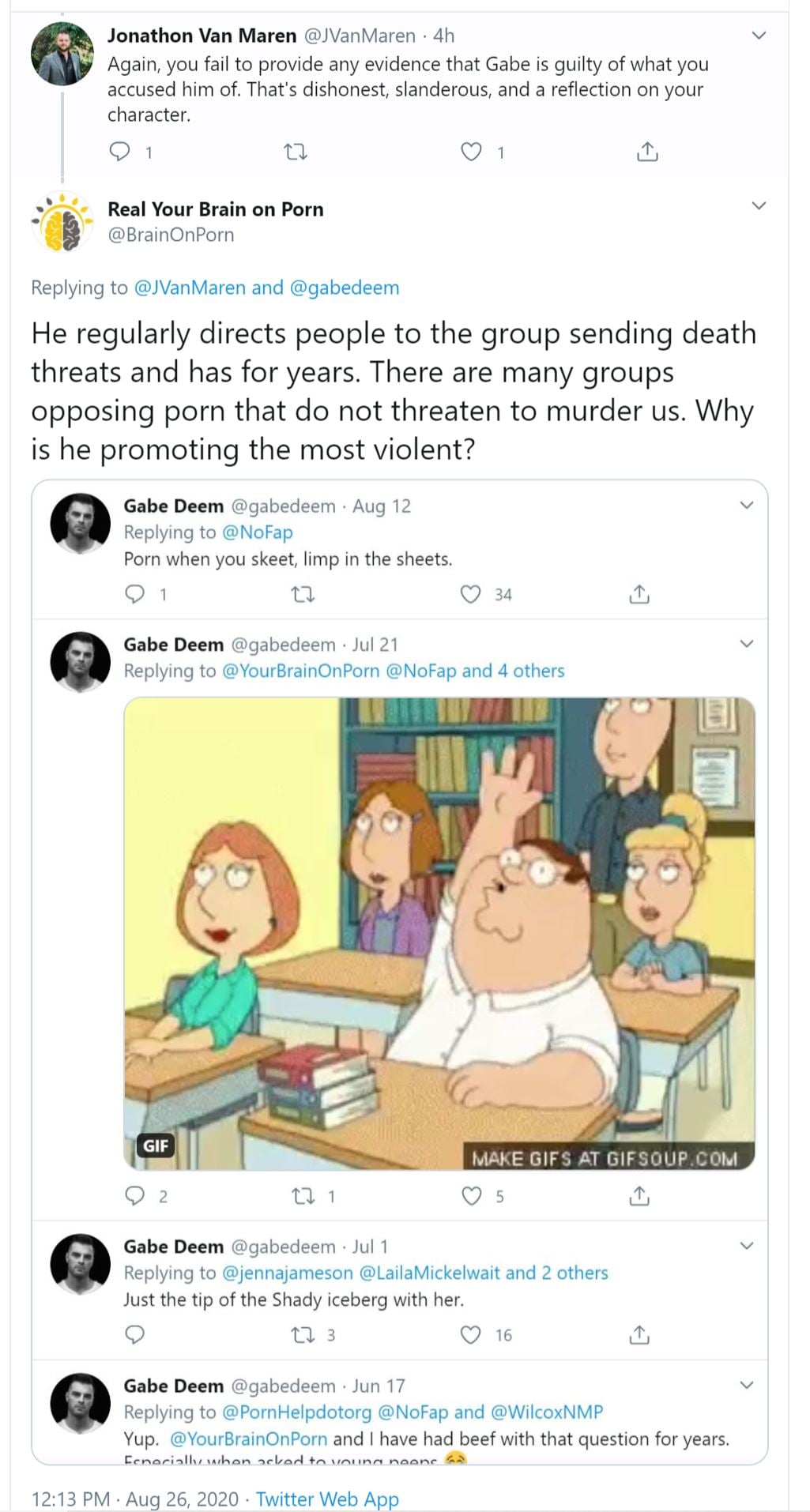Image resolution: width=810 pixels, height=1512 pixels.
Task: Like the Jul 21 GIF tweet
Action: coord(471,1196)
